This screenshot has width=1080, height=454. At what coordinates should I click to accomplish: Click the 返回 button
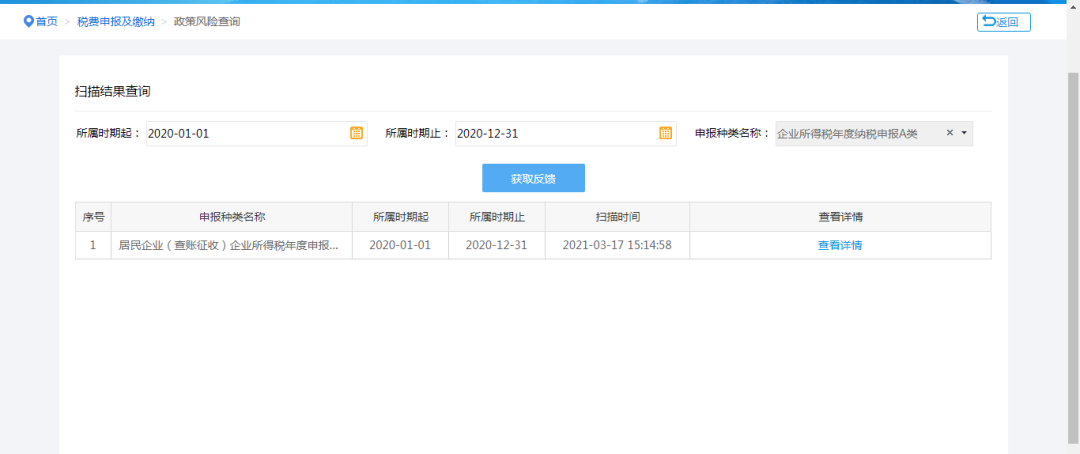point(1004,22)
